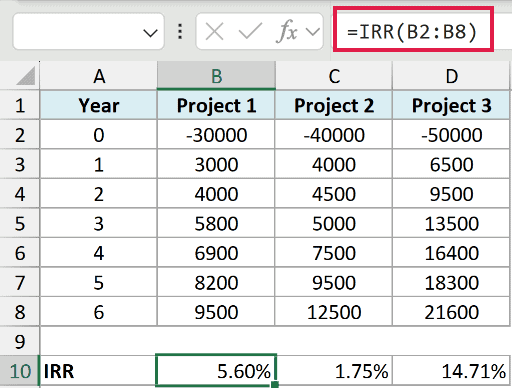Viewport: 512px width, 388px height.
Task: Click the Enter checkmark formula icon
Action: pos(250,31)
